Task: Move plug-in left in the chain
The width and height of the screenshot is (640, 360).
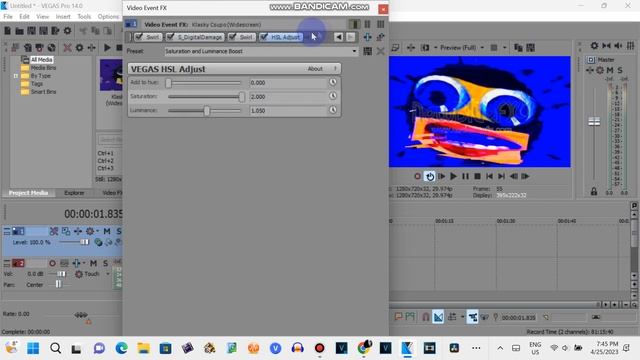Action: (x=338, y=37)
